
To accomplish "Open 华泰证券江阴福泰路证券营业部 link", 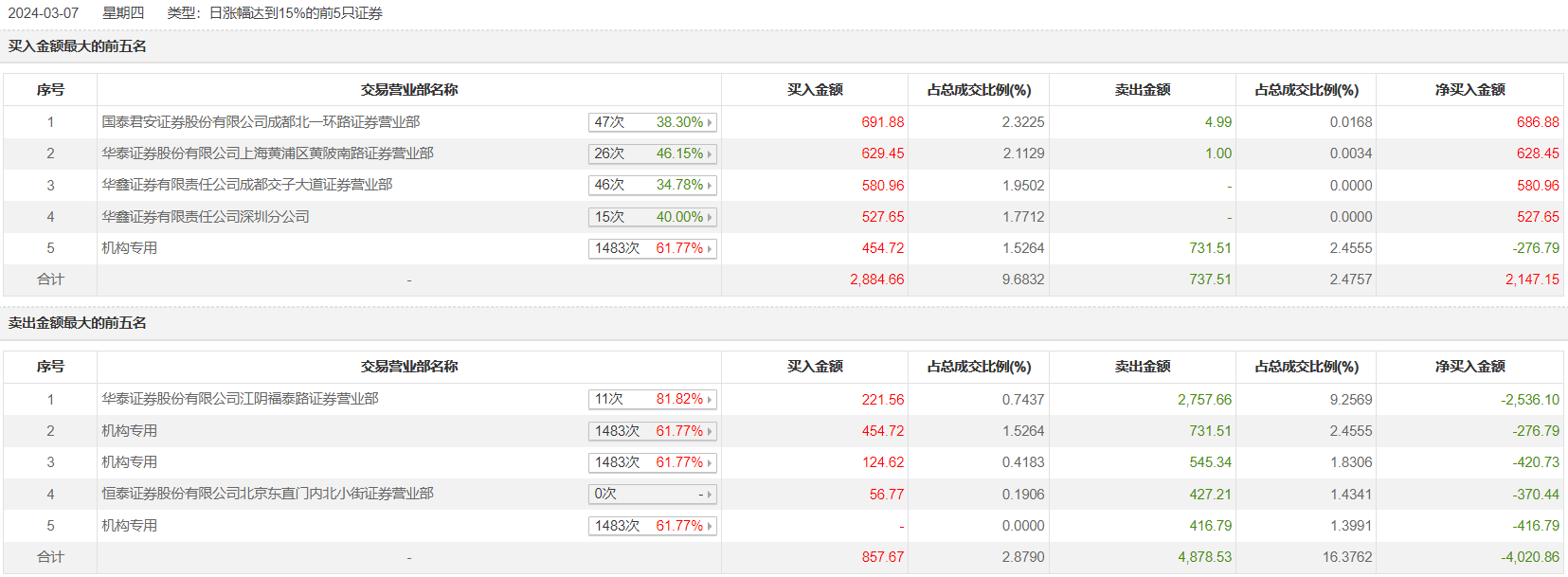I will [x=240, y=399].
